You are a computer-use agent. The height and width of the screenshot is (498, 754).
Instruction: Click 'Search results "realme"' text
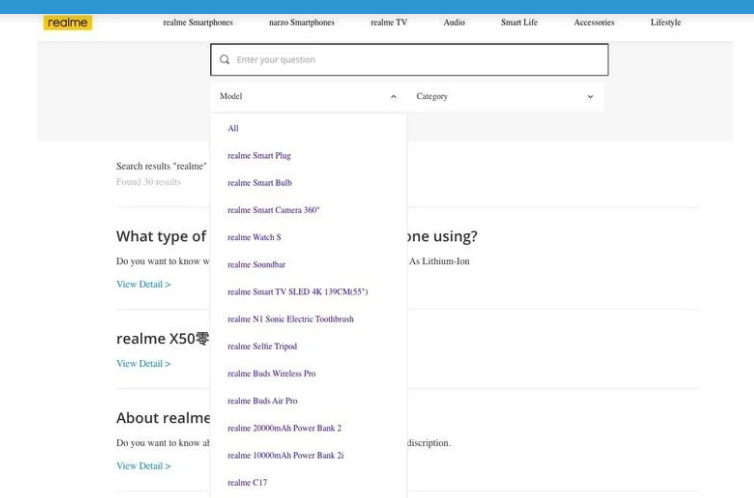click(161, 166)
